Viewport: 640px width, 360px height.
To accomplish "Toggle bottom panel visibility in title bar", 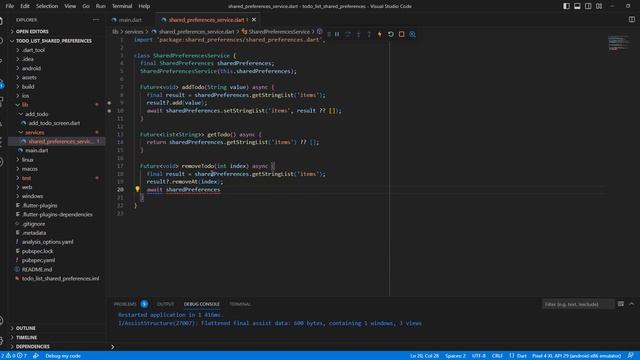I will tap(577, 6).
